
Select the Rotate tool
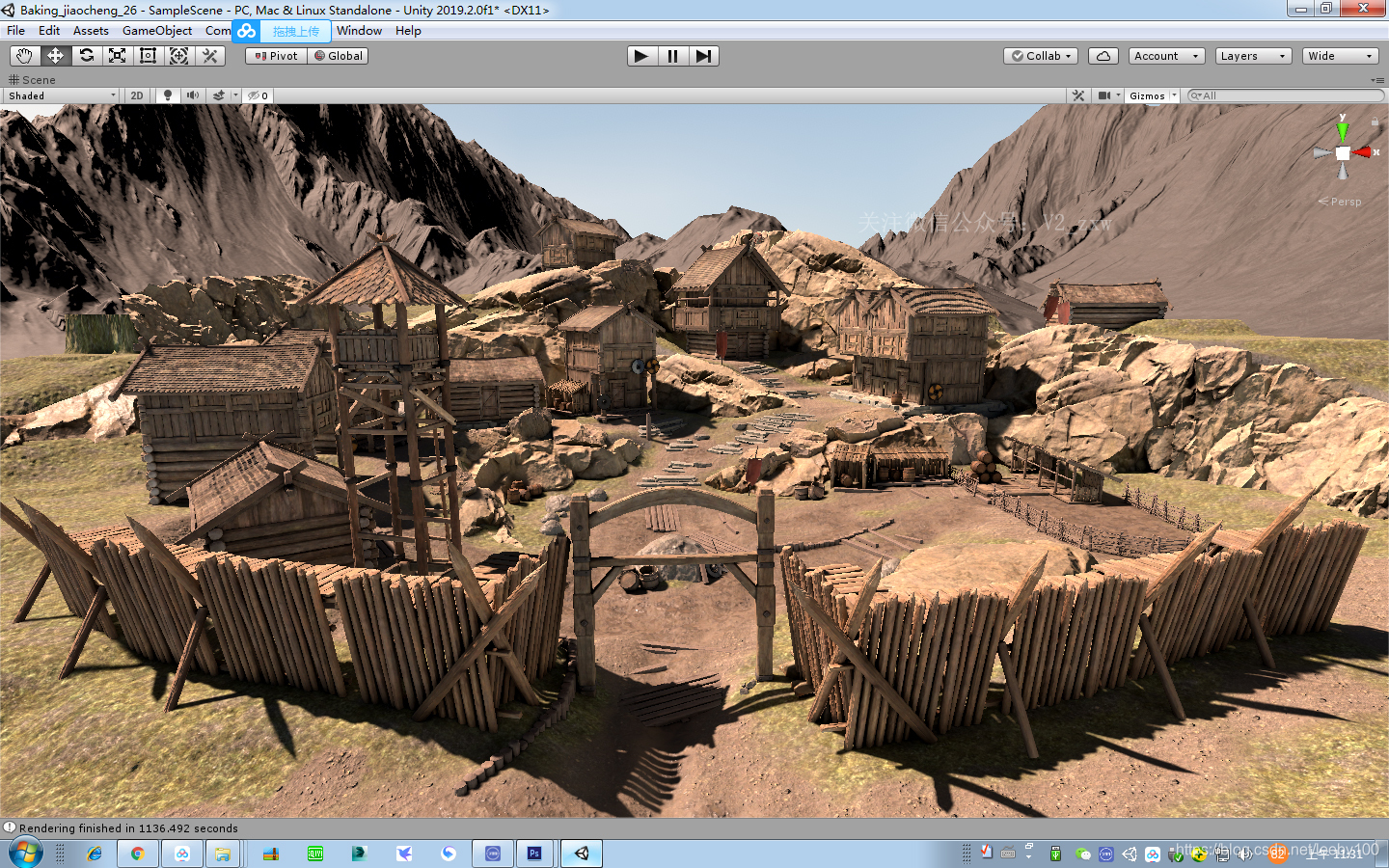click(86, 56)
